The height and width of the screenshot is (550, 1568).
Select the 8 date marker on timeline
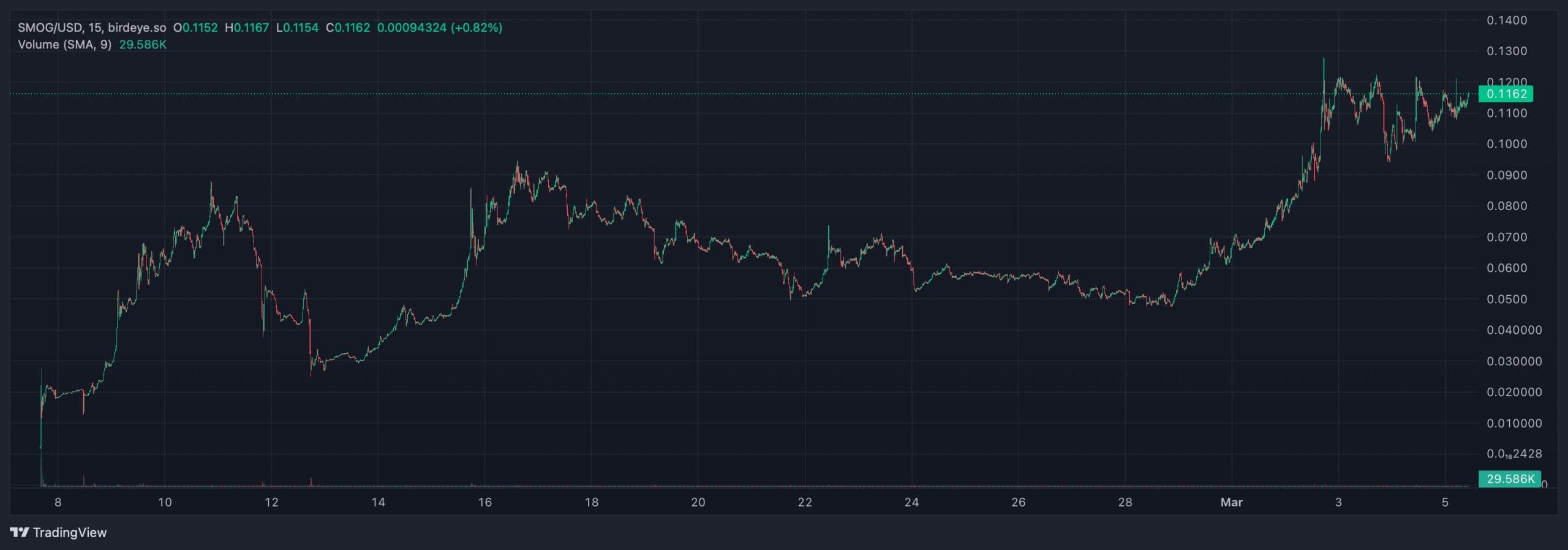[x=58, y=502]
